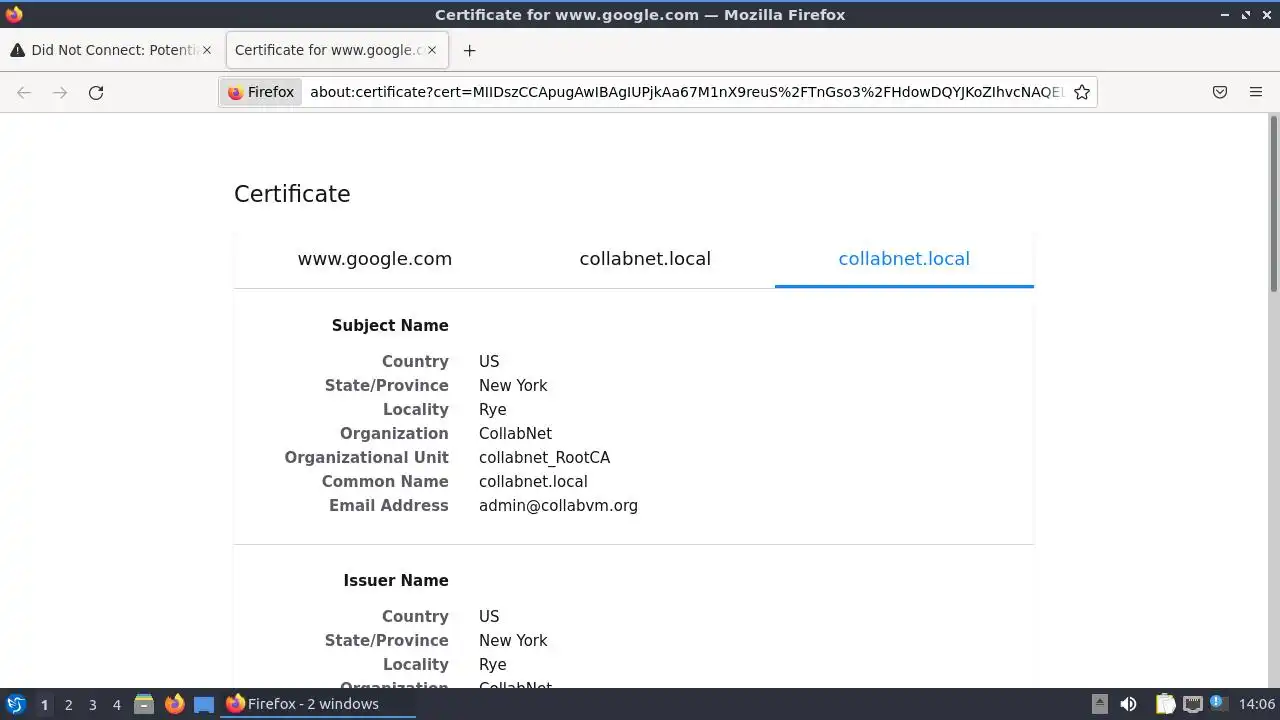Viewport: 1280px width, 720px height.
Task: Click the Firefox logo in title bar
Action: 14,14
